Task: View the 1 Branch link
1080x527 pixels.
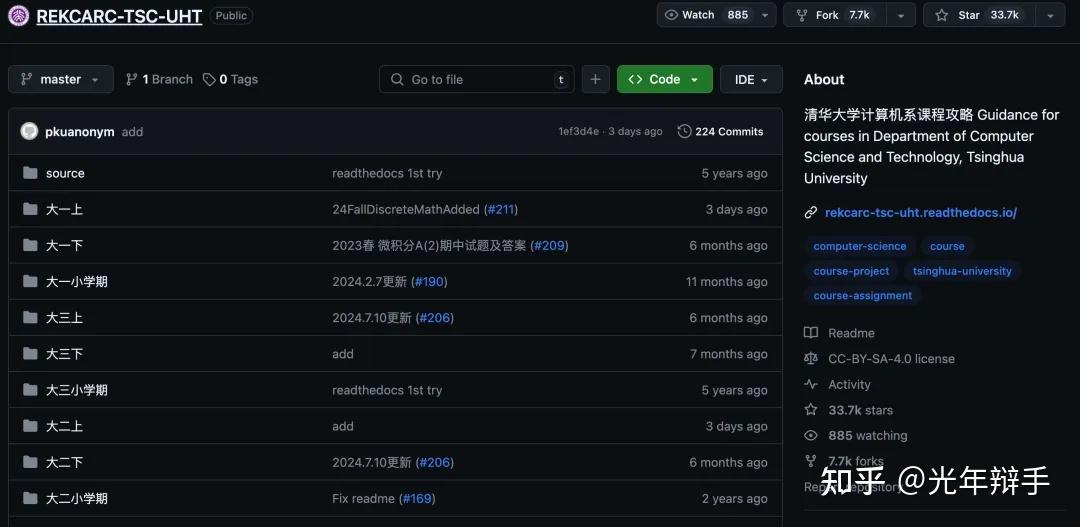Action: (159, 79)
